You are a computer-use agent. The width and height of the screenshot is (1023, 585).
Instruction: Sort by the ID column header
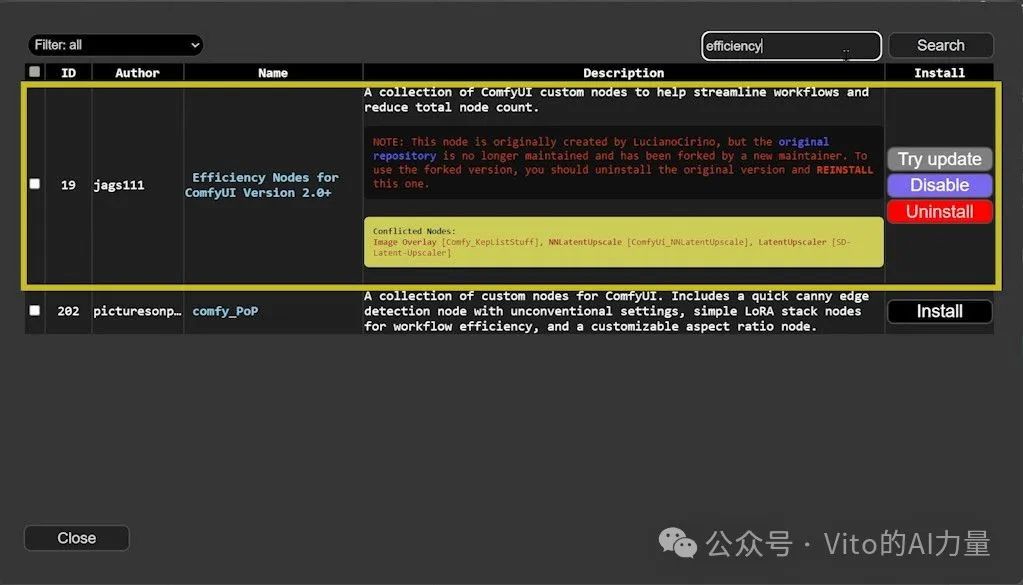point(69,73)
